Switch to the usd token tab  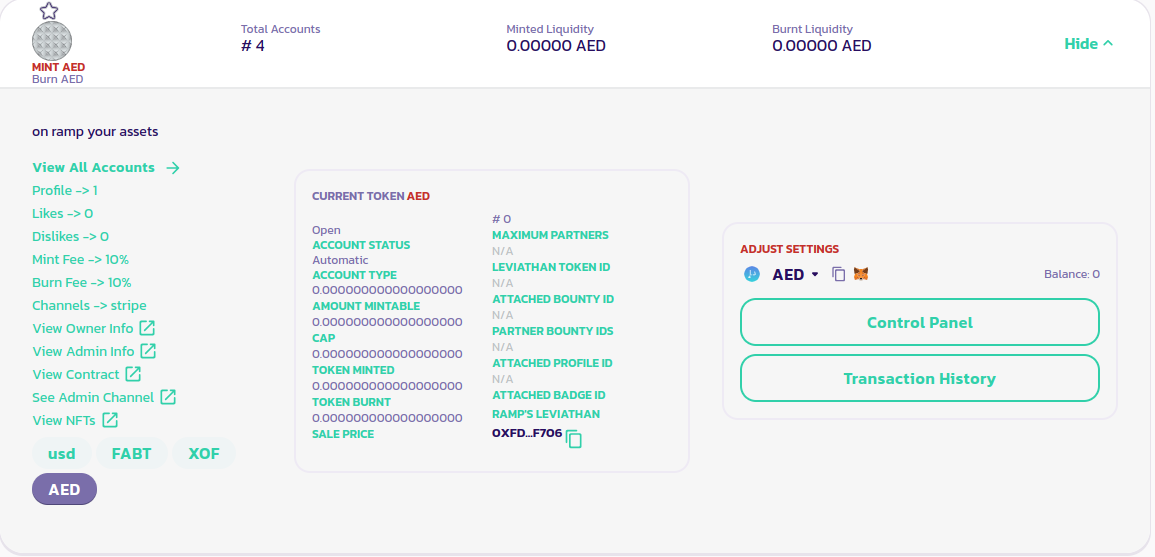[x=62, y=453]
